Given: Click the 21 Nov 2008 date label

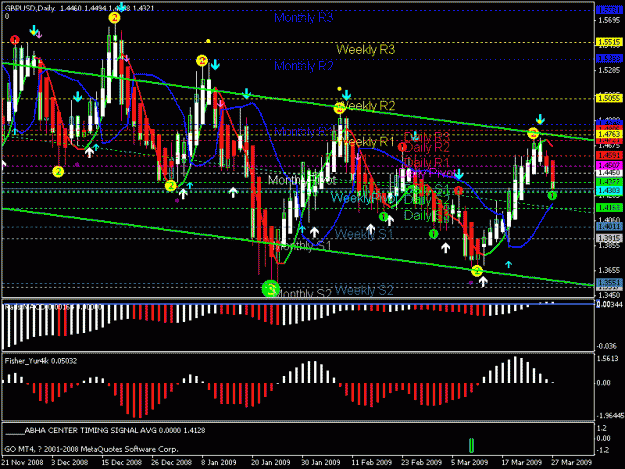Looking at the screenshot, I should (22, 463).
